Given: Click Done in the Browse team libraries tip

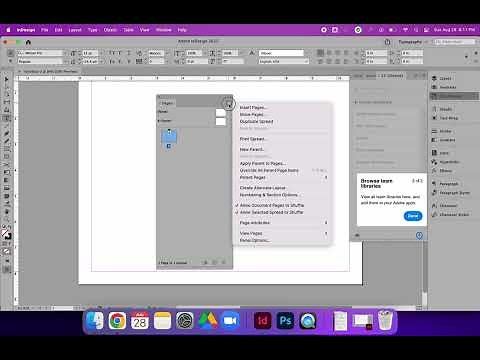Looking at the screenshot, I should pos(413,216).
